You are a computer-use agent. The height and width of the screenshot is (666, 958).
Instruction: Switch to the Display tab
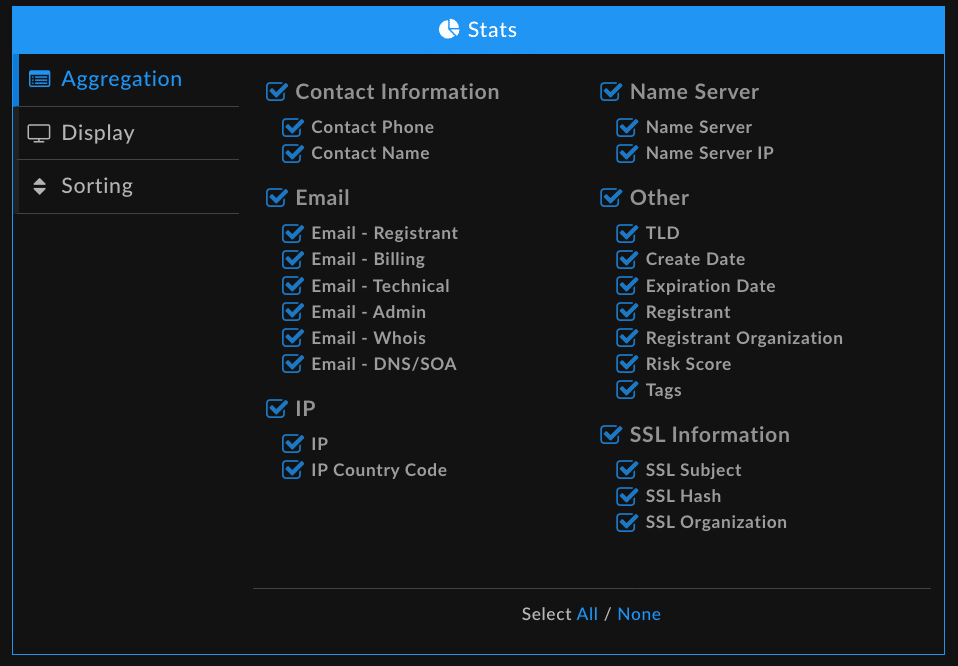pyautogui.click(x=128, y=133)
